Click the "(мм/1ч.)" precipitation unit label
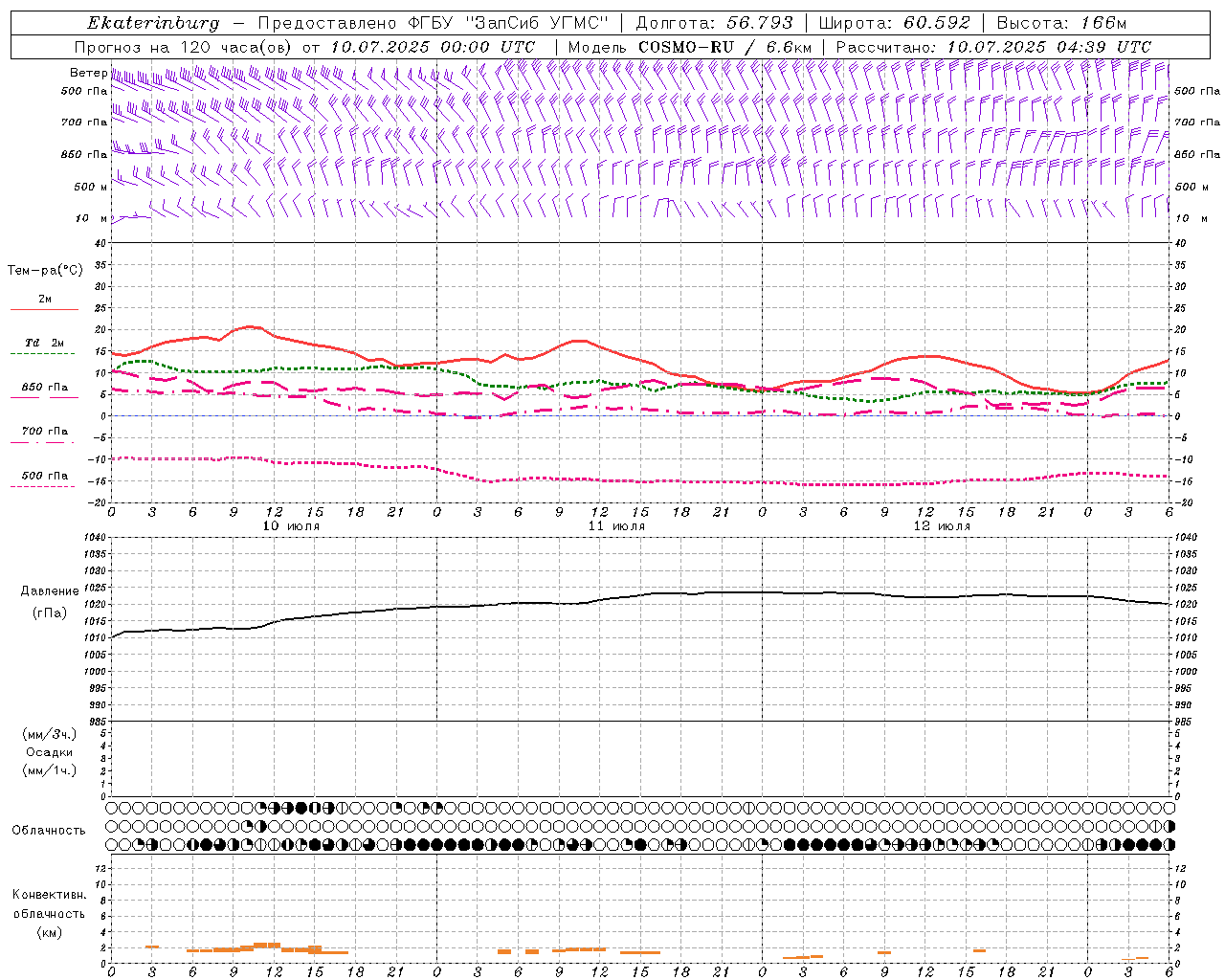The height and width of the screenshot is (980, 1225). pos(50,770)
